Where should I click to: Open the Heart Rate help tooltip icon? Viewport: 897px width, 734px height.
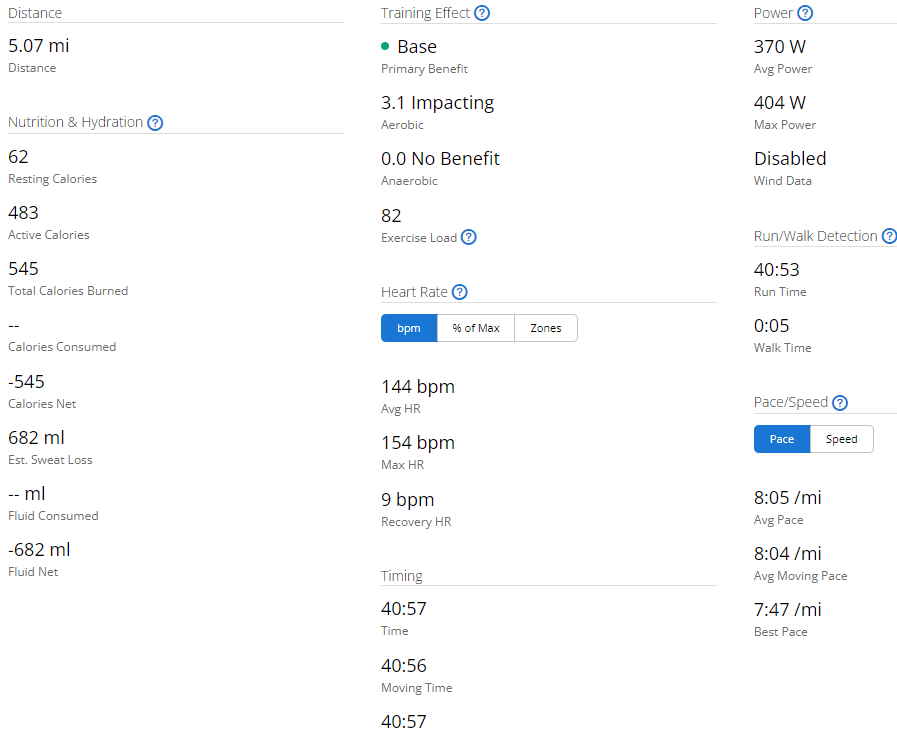460,292
